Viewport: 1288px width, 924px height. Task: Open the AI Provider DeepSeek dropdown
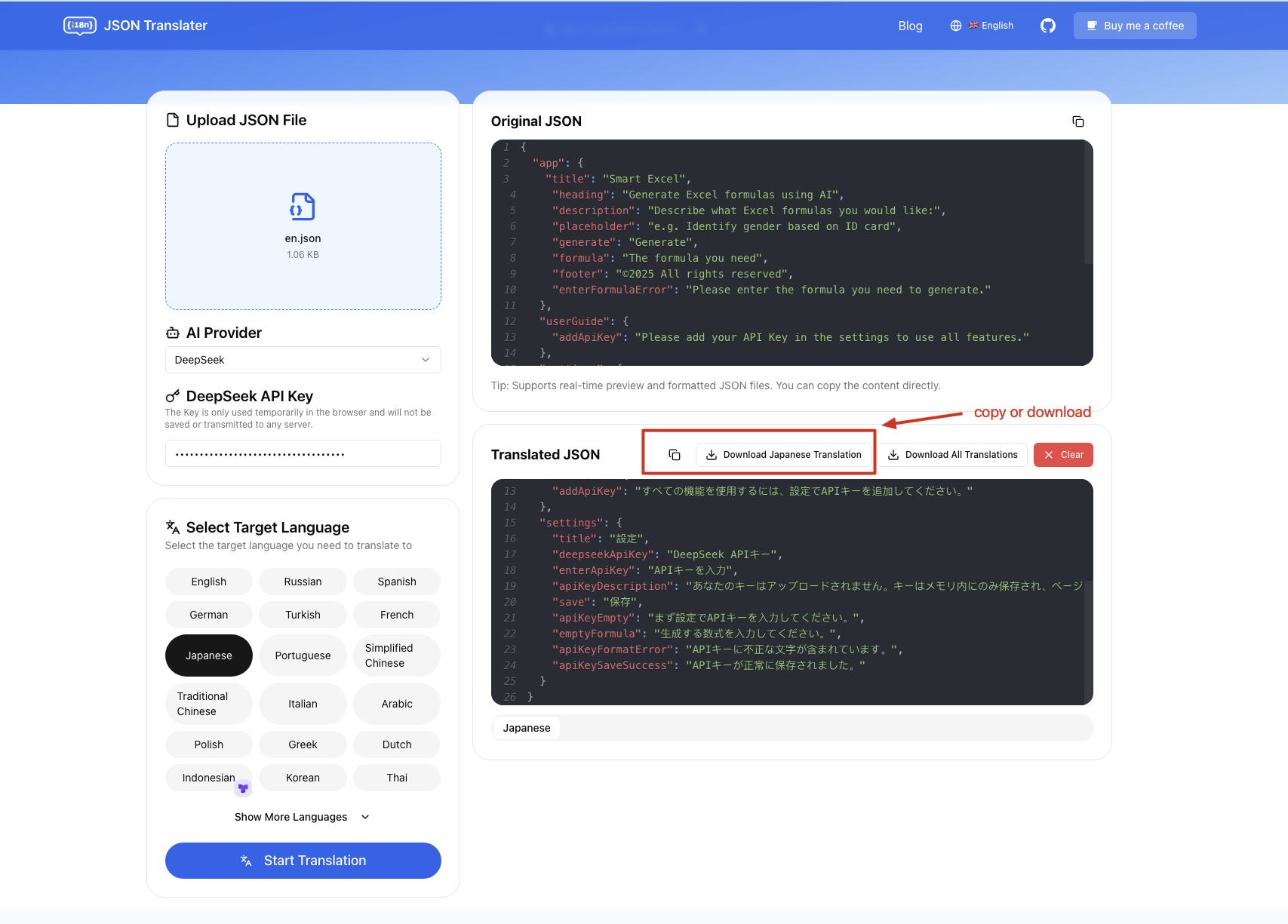pyautogui.click(x=303, y=360)
